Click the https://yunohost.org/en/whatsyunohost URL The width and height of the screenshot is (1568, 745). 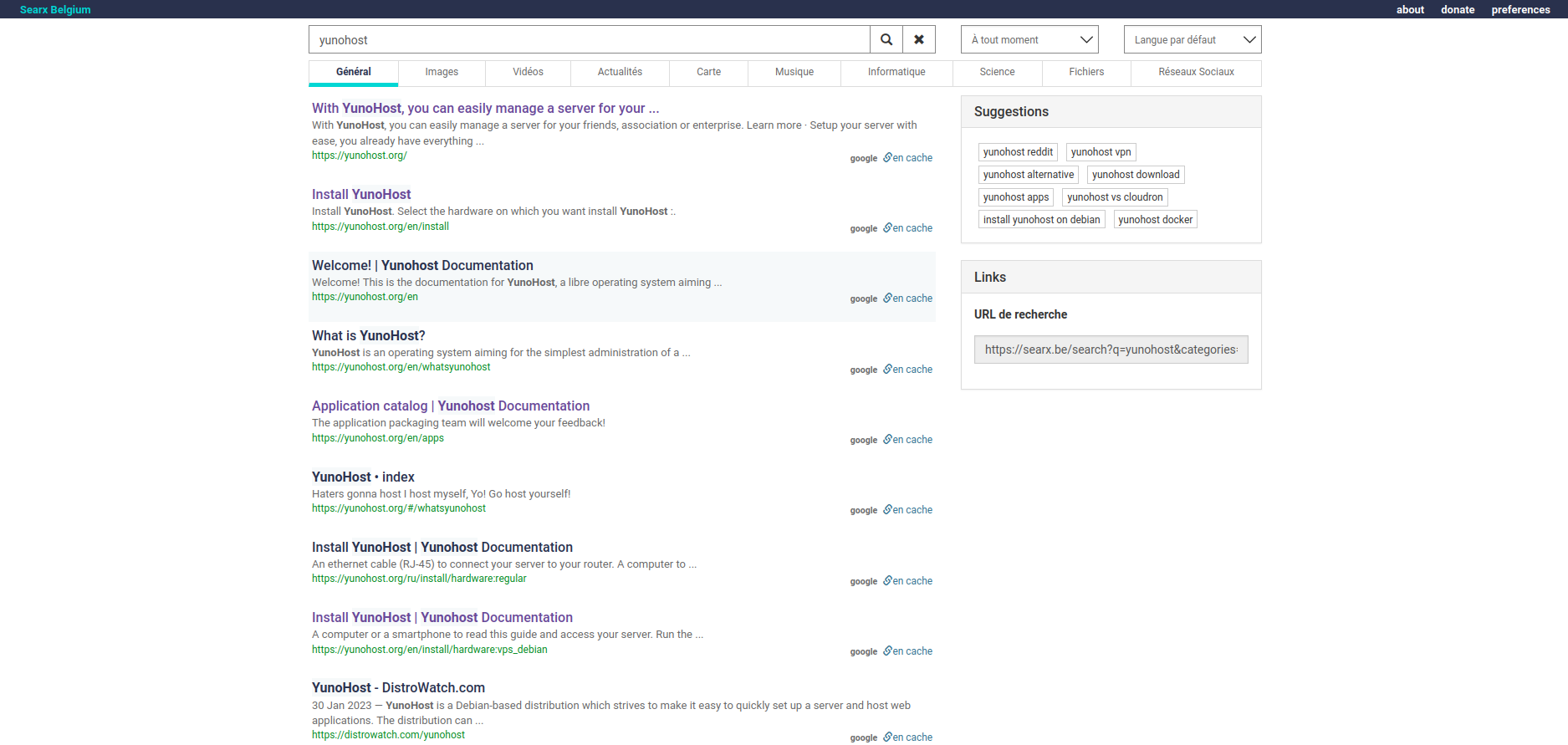401,367
